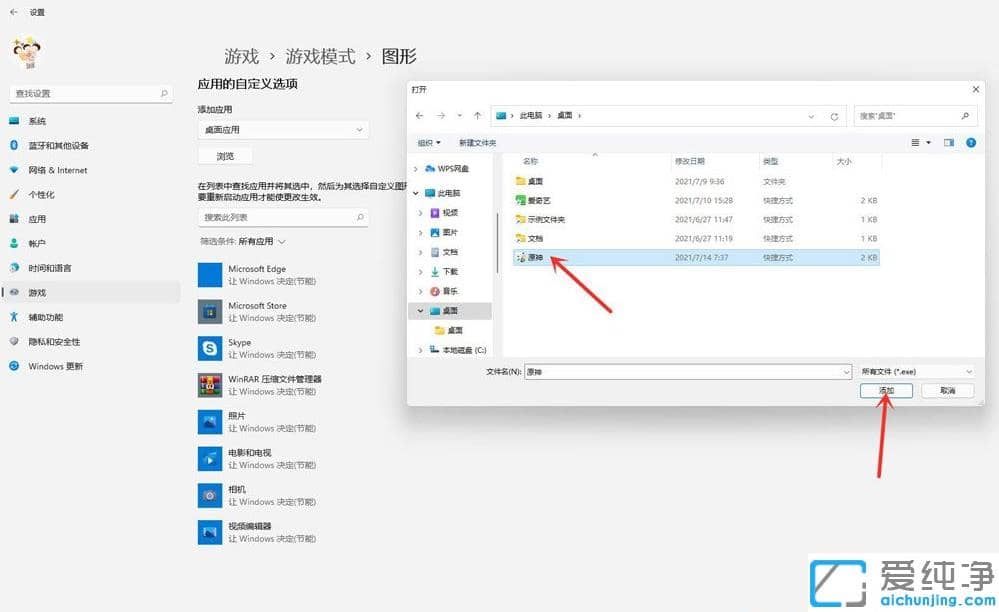Click the back arrow in the Open dialog
Image resolution: width=999 pixels, height=612 pixels.
pyautogui.click(x=419, y=115)
